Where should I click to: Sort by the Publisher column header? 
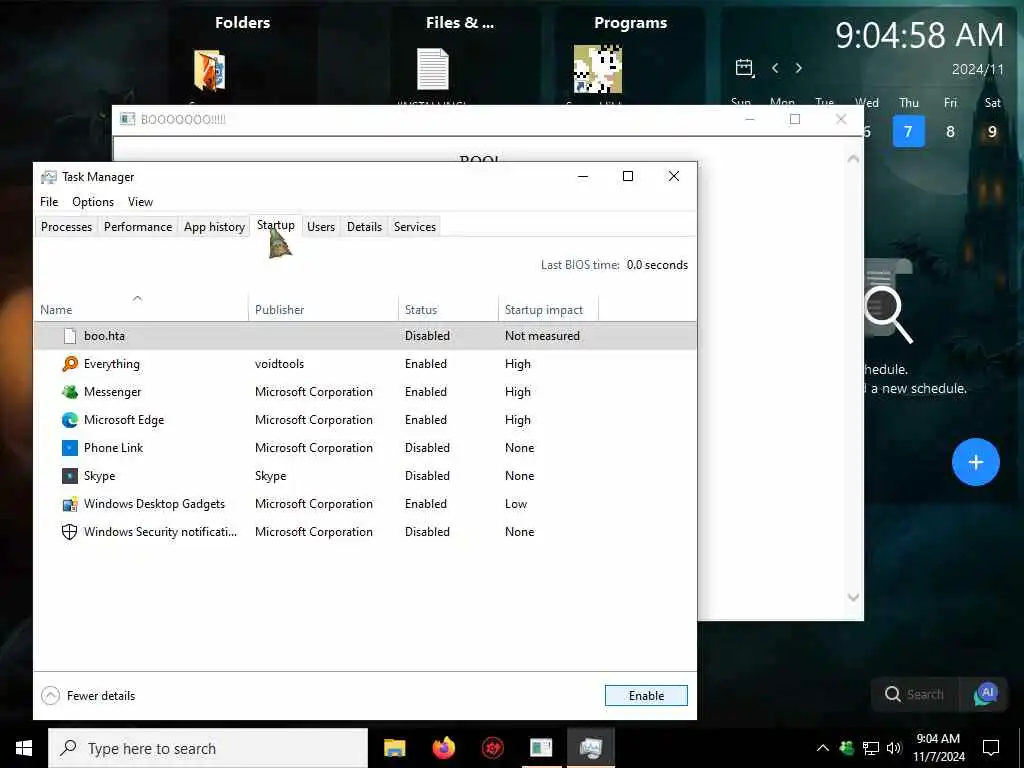click(x=323, y=310)
